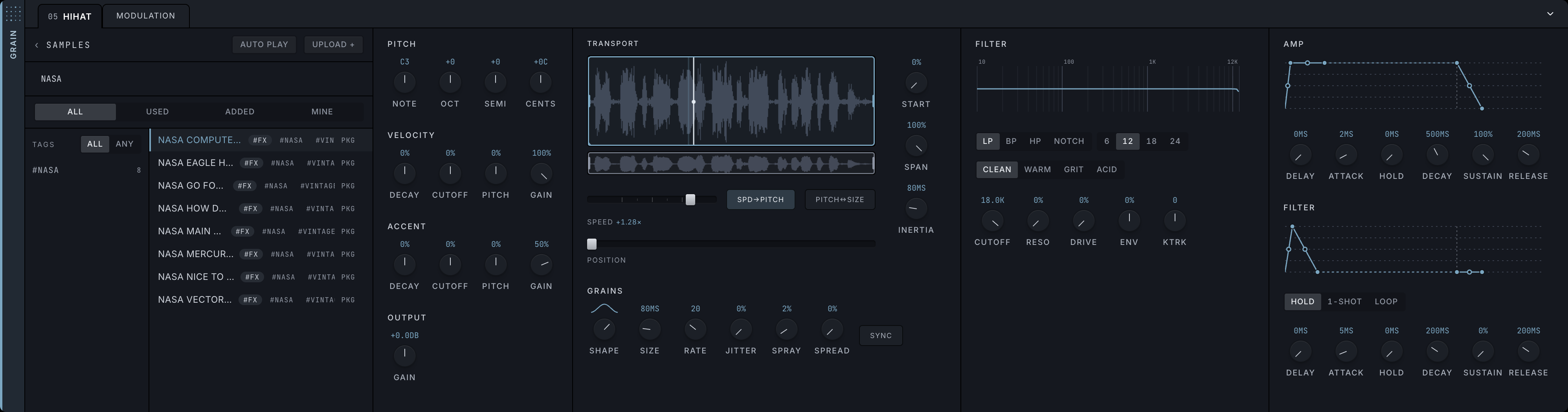Click the grain Rate knob

(695, 329)
